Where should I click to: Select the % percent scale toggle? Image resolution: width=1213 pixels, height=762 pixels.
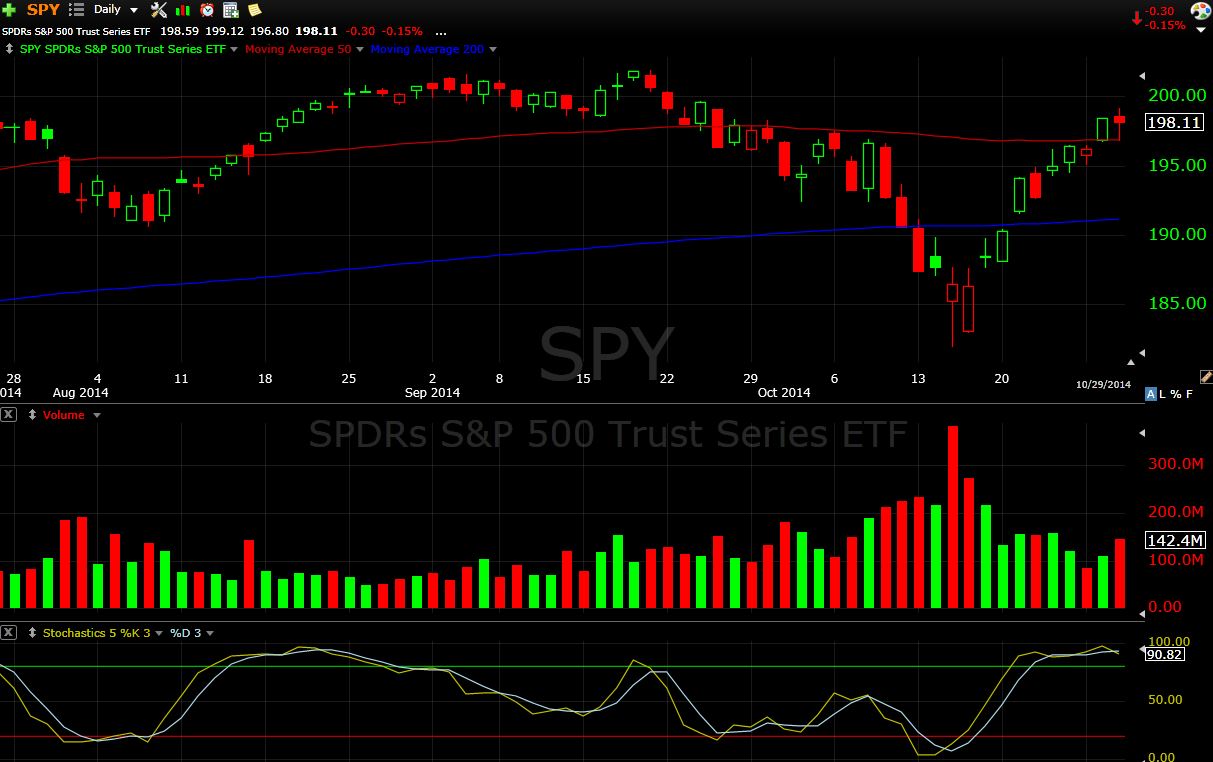tap(1176, 394)
